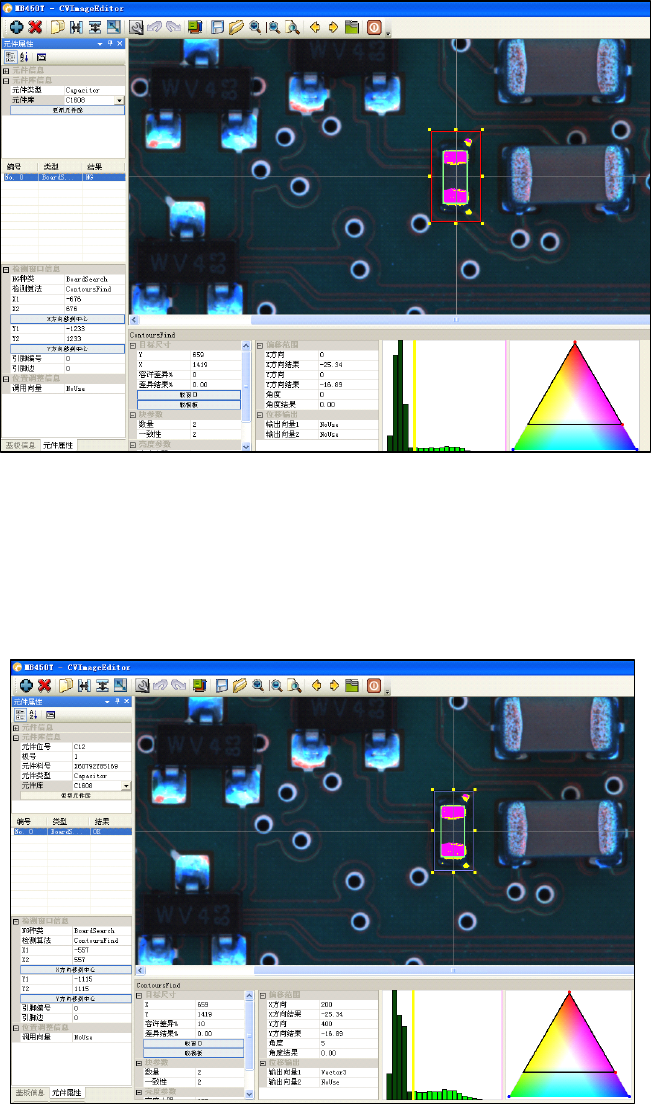Viewport: 651px width, 1104px height.
Task: Collapse 元件库信息 section in upper properties panel
Action: point(6,80)
